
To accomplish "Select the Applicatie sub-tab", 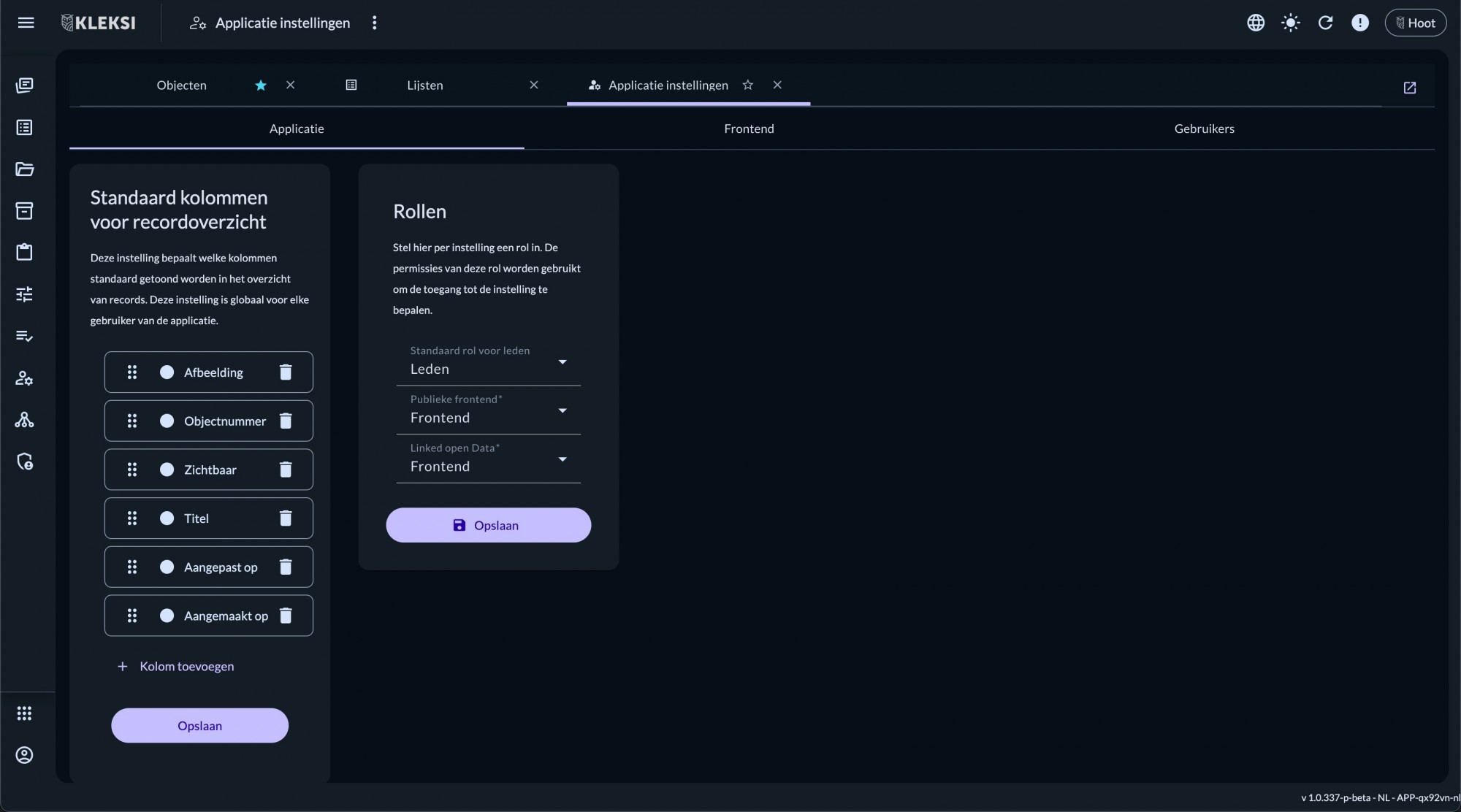I will [297, 129].
